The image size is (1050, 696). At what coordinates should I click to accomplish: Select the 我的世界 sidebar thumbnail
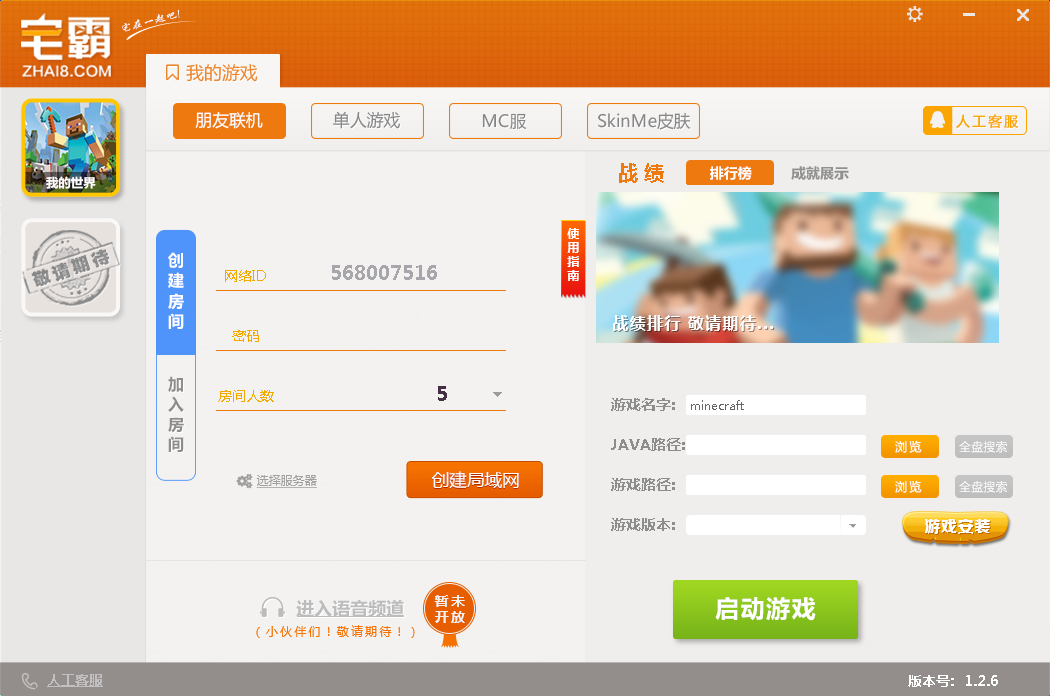pos(70,145)
